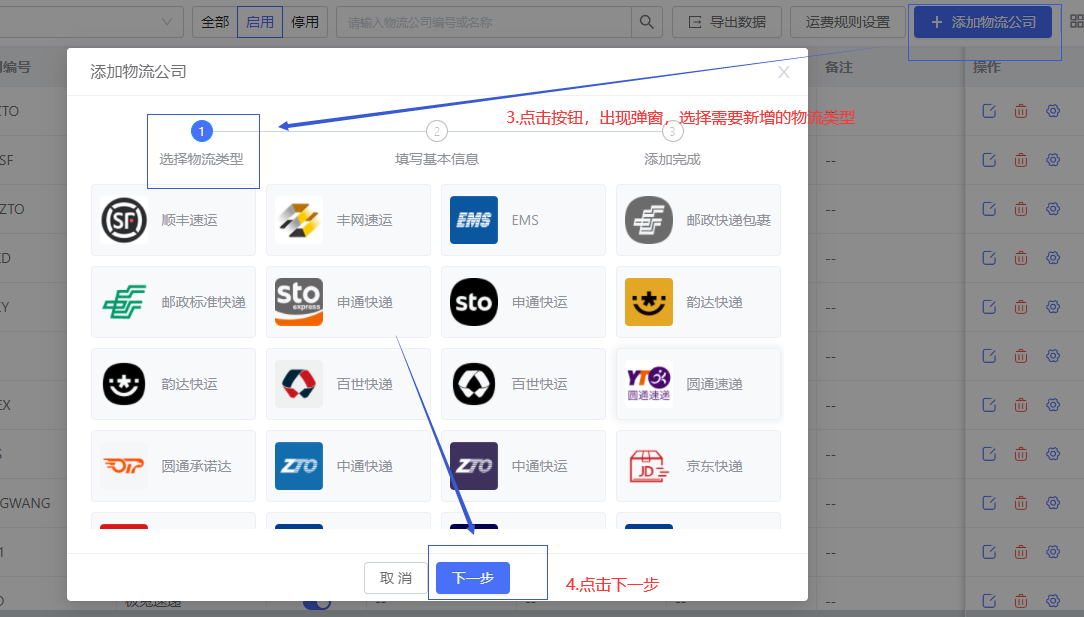Choose the 邮政标准快递 card
1084x617 pixels.
tap(174, 302)
